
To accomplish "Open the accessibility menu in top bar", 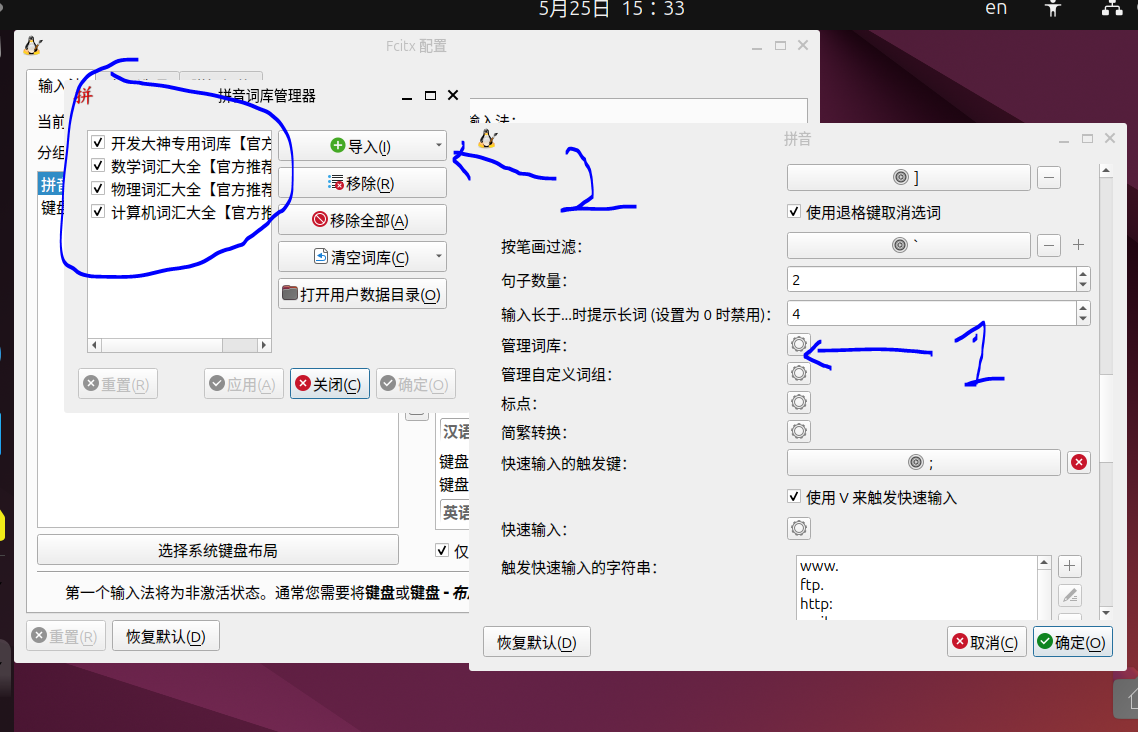I will coord(1052,9).
